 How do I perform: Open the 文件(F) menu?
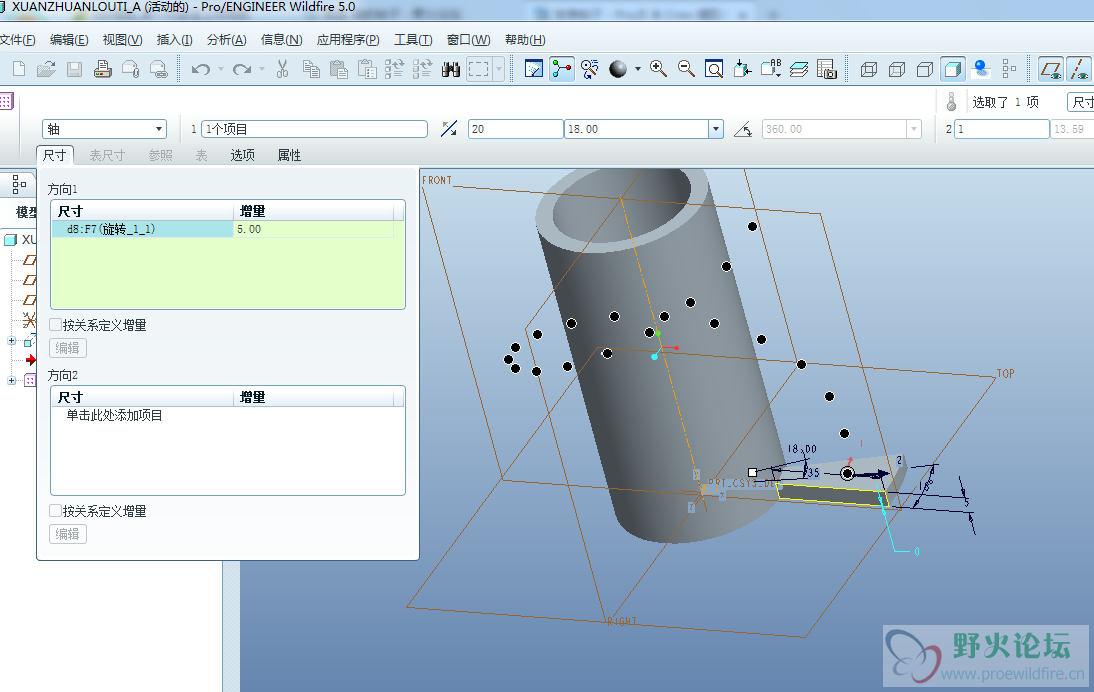point(17,40)
